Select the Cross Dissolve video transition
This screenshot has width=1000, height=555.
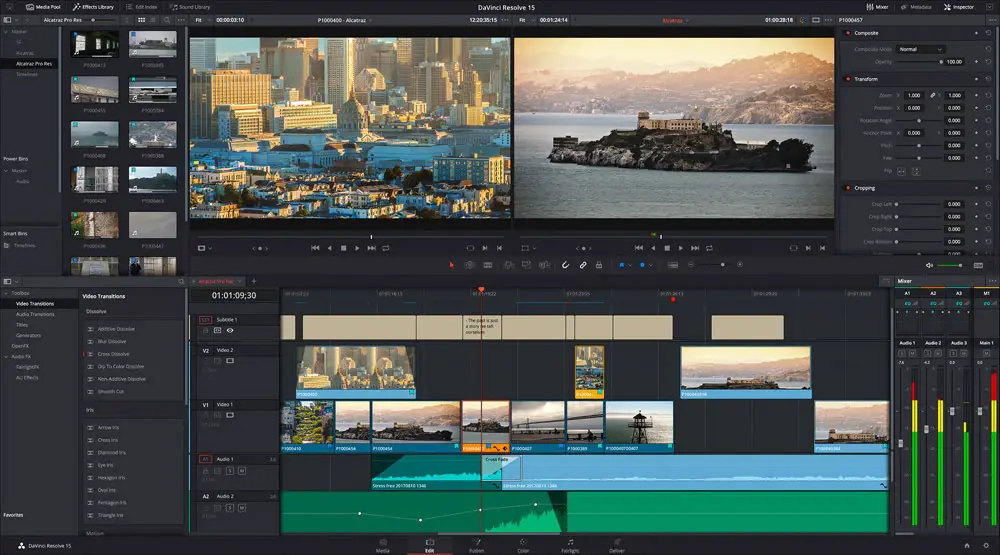point(114,354)
